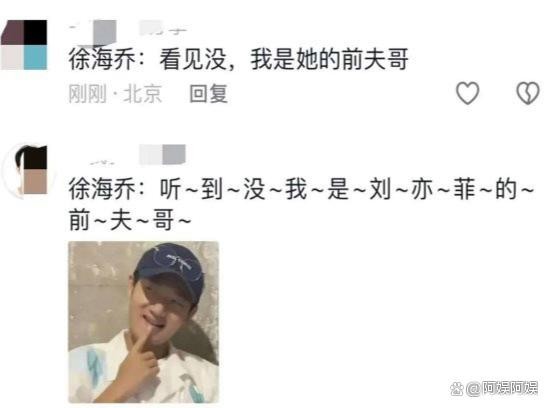The image size is (549, 408).
Task: Open the four-color mosaic avatar profile
Action: pos(24,45)
